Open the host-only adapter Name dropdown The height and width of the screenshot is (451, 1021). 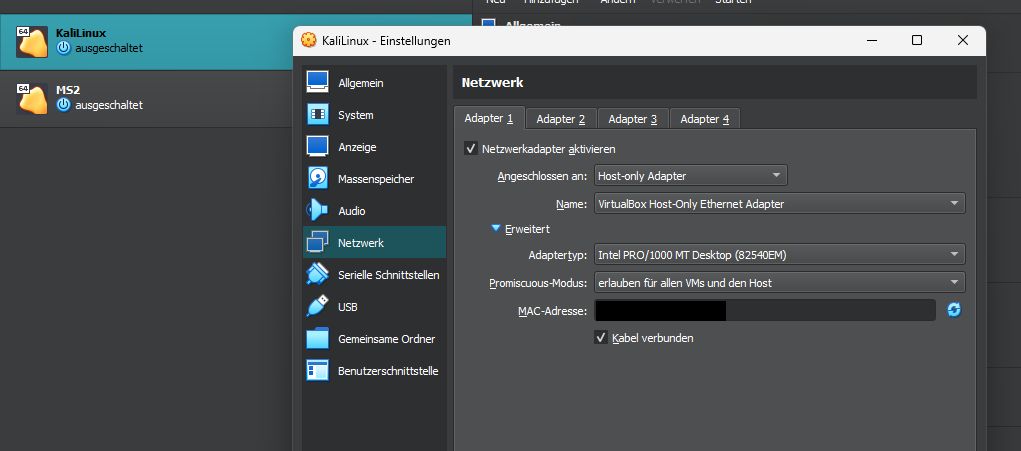pos(779,204)
